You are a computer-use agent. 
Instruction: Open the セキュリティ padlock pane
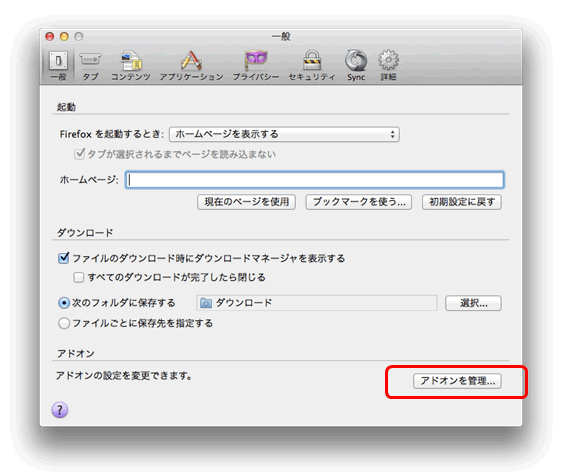click(x=312, y=65)
